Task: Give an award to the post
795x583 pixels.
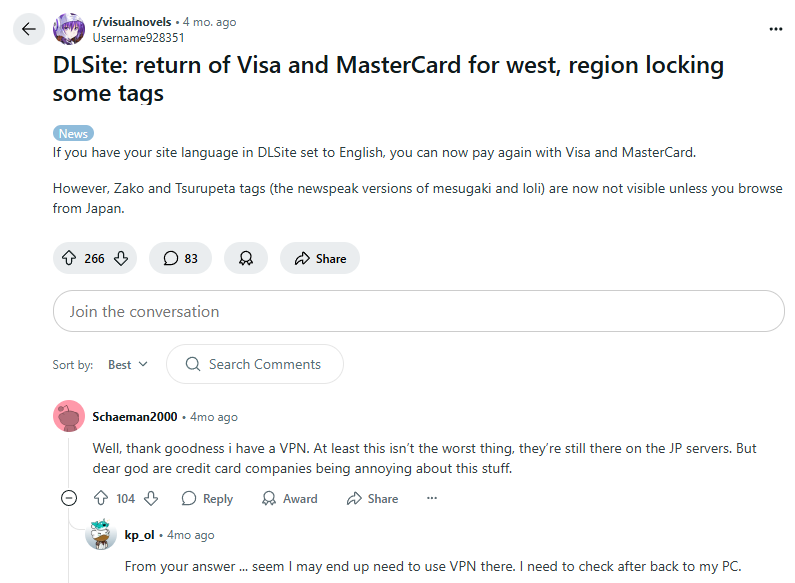Action: [x=246, y=259]
